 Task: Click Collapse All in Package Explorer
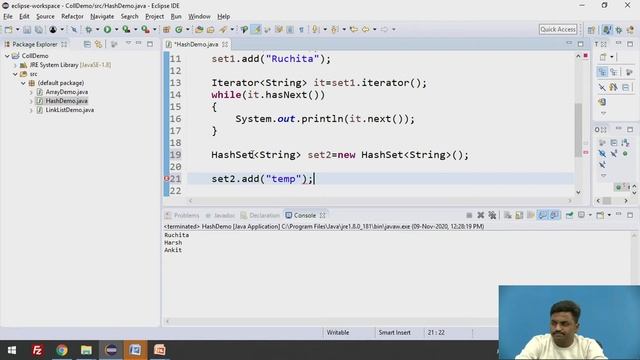pyautogui.click(x=87, y=44)
